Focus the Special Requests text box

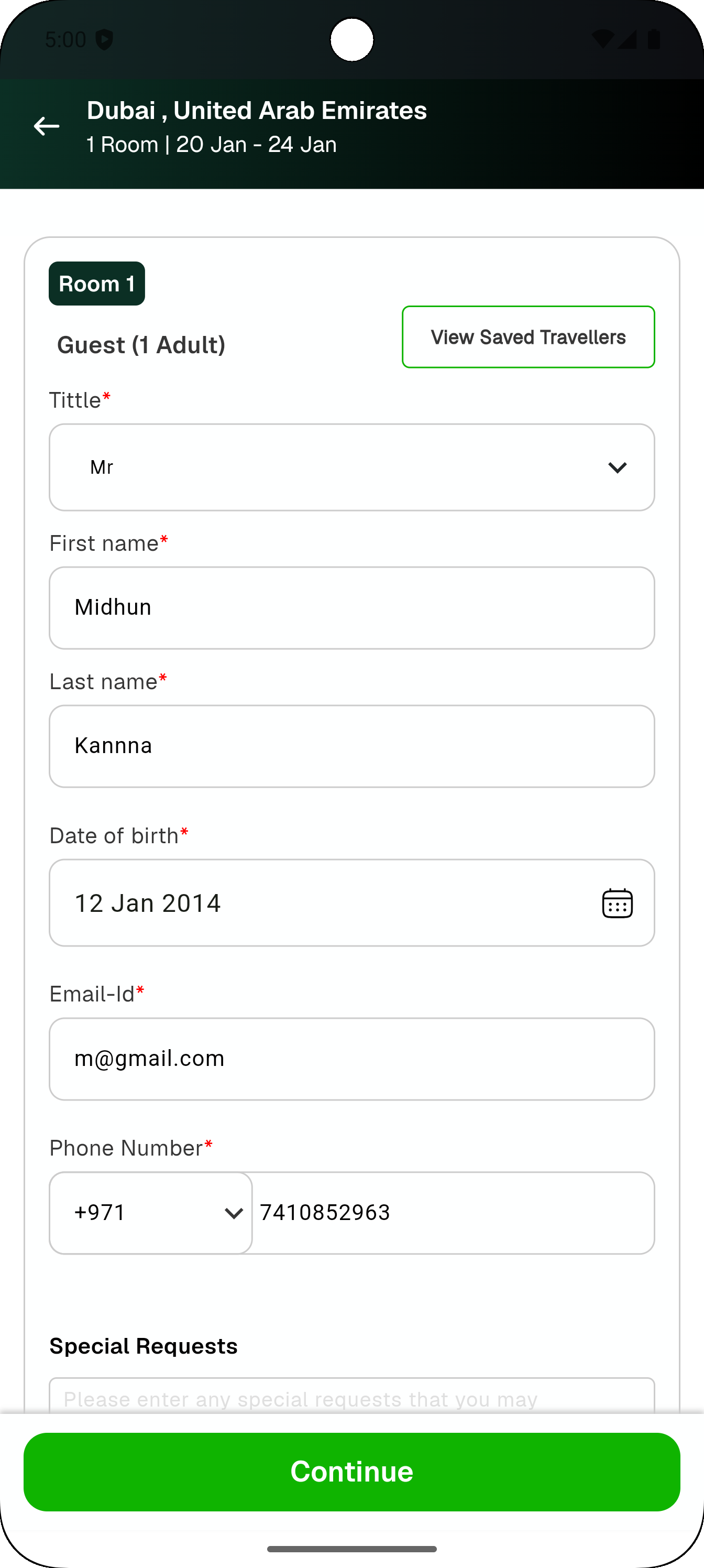pyautogui.click(x=351, y=1396)
